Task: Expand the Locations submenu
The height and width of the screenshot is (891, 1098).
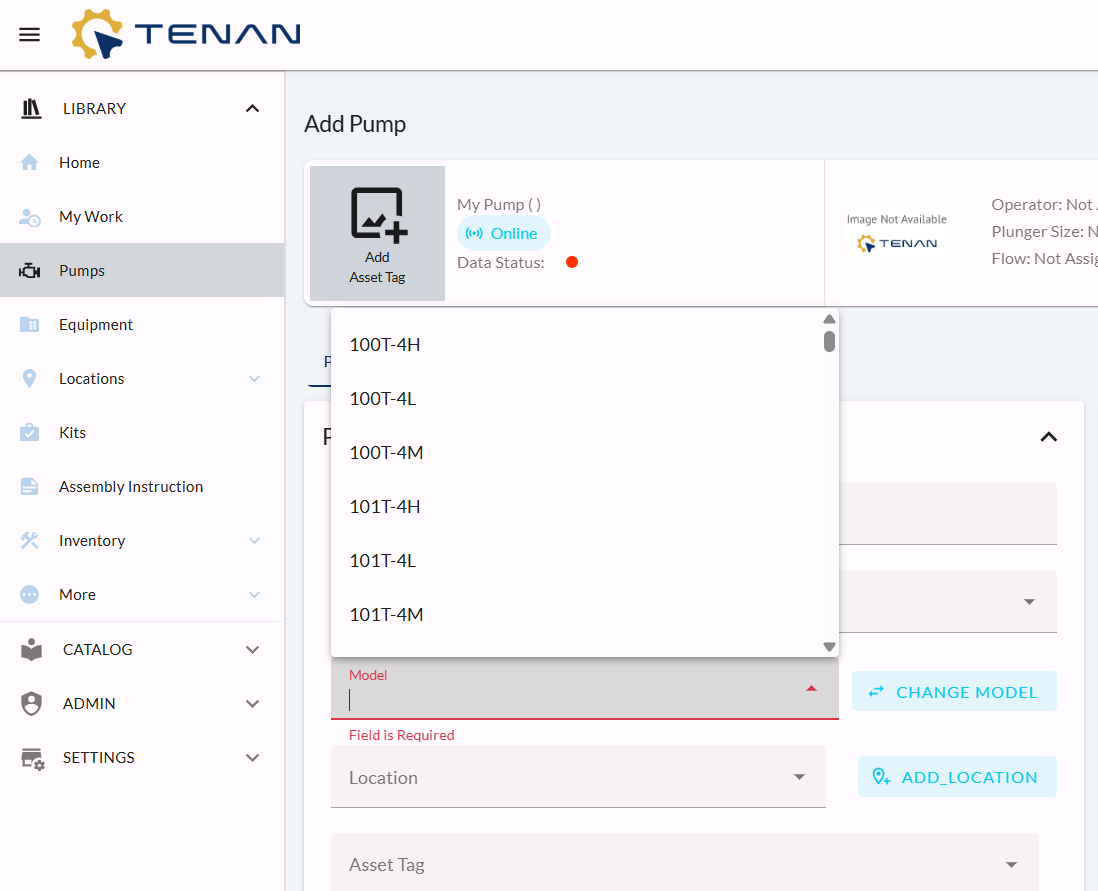Action: click(x=254, y=379)
